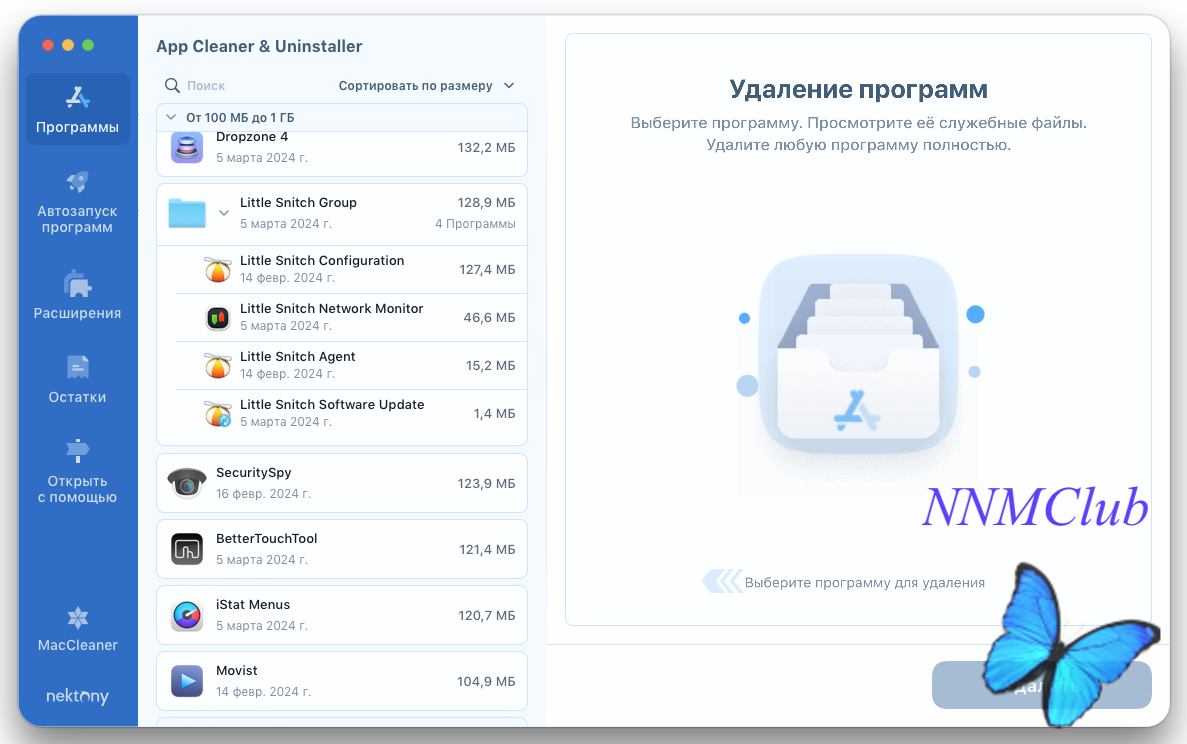Click Little Snitch Agent name
The image size is (1187, 744).
click(298, 356)
